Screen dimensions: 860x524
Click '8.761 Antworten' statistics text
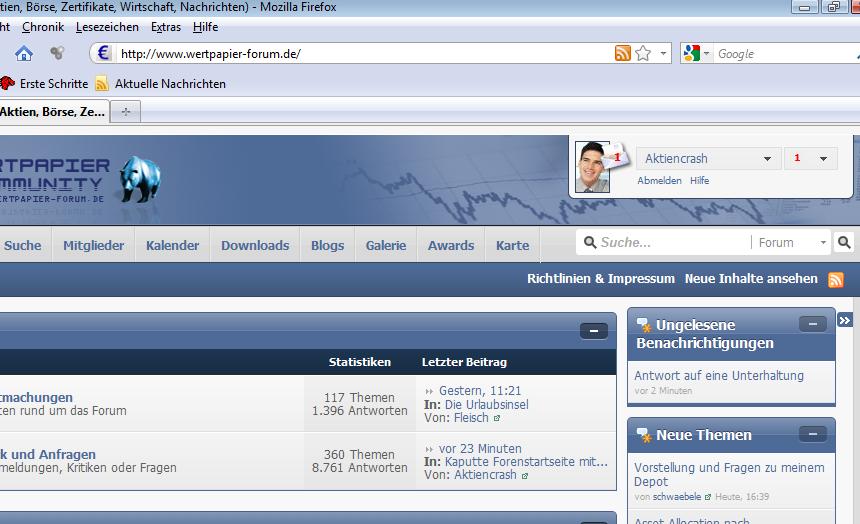(360, 468)
